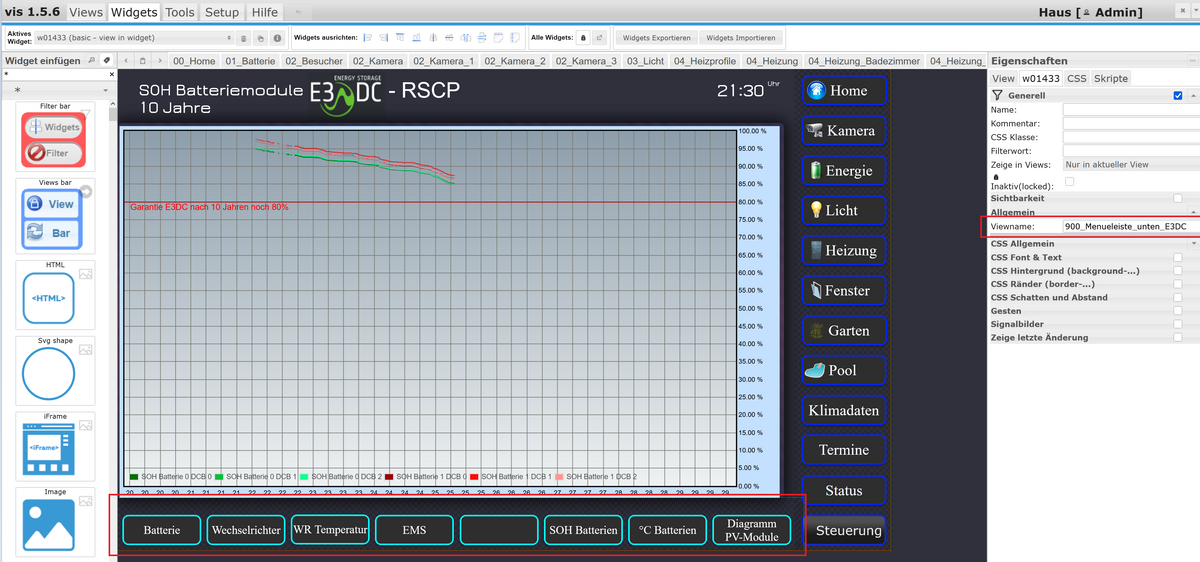
Task: Enable the Signalbilder checkbox
Action: tap(1178, 324)
